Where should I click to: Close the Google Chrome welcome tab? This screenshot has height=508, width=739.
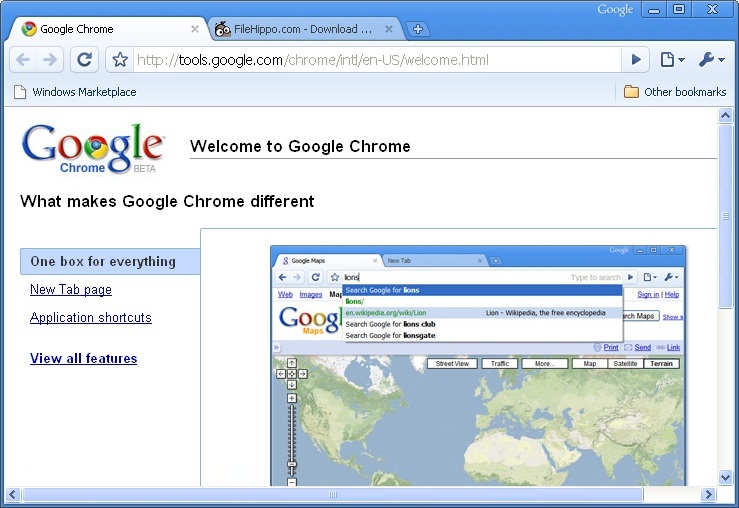click(195, 29)
